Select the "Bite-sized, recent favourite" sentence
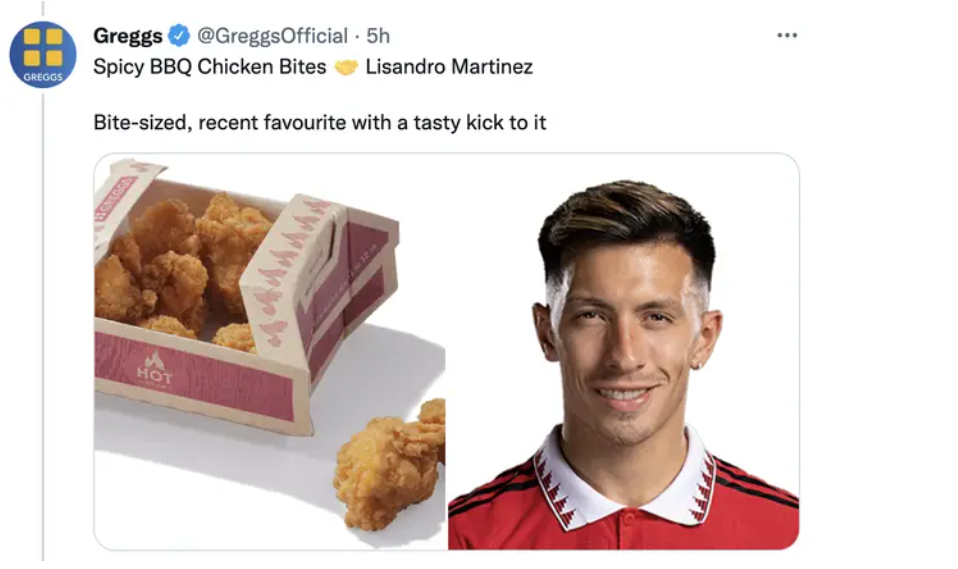Viewport: 958px width, 569px height. pyautogui.click(x=320, y=123)
